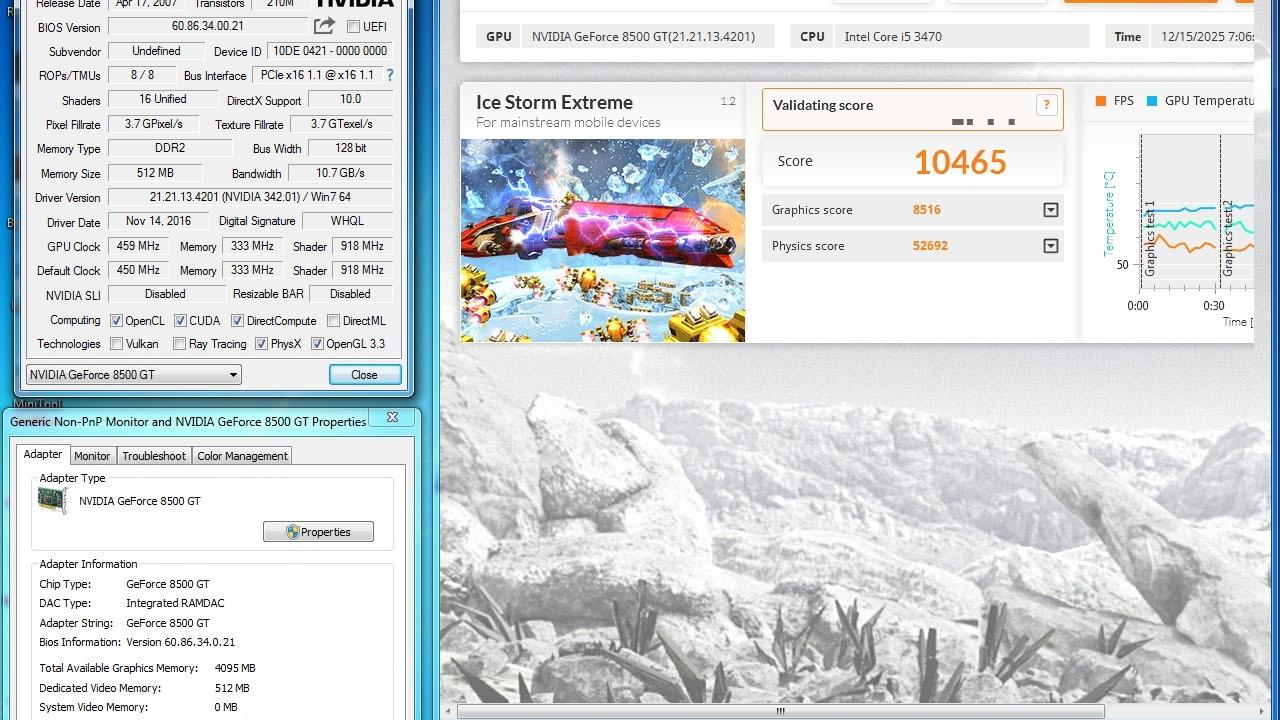Image resolution: width=1280 pixels, height=720 pixels.
Task: Click the BIOS export share icon
Action: coord(324,26)
